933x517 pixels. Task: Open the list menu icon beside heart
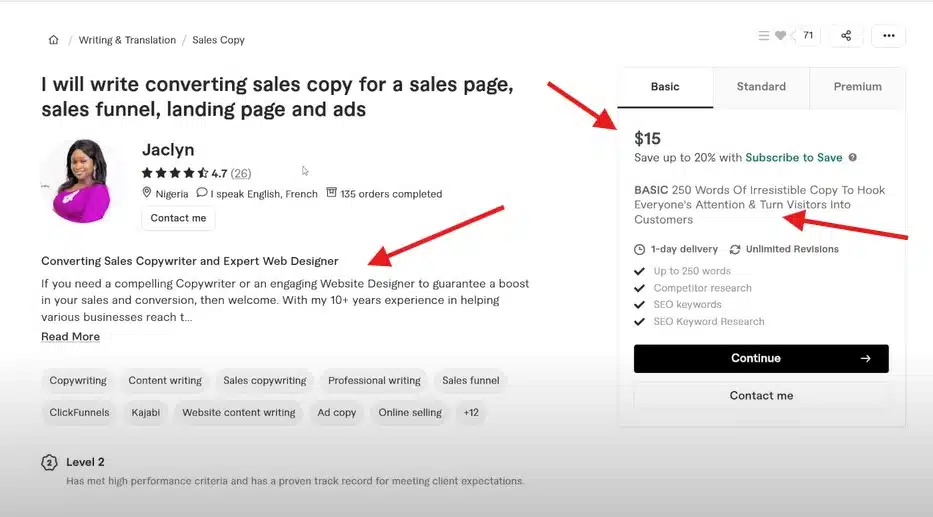764,36
